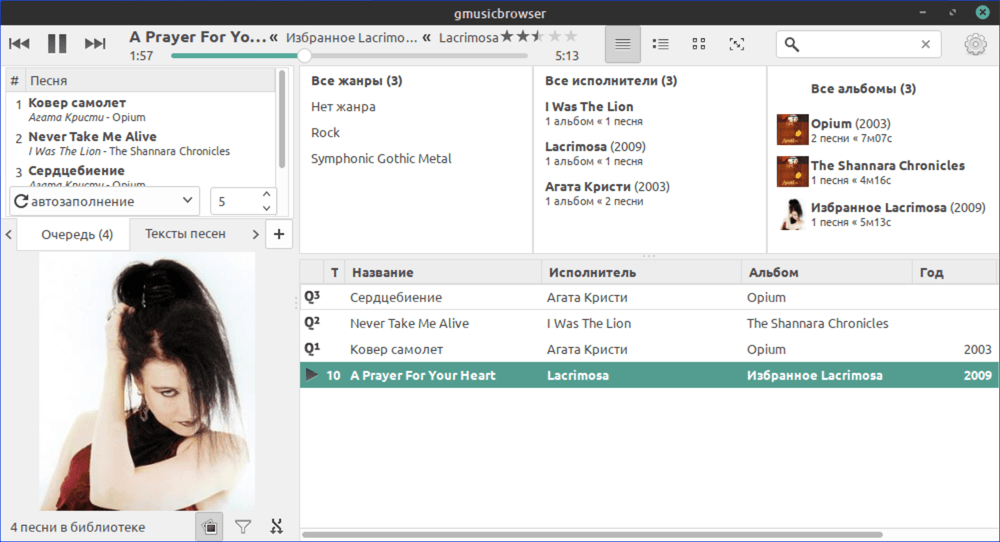Viewport: 1000px width, 542px height.
Task: Click the library bucket icon in the status bar
Action: (209, 527)
